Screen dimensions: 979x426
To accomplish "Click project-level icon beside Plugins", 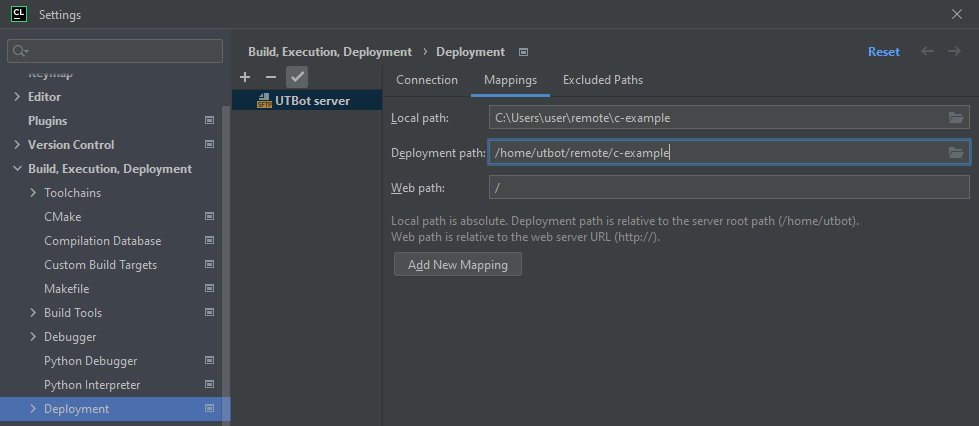I will [x=209, y=121].
